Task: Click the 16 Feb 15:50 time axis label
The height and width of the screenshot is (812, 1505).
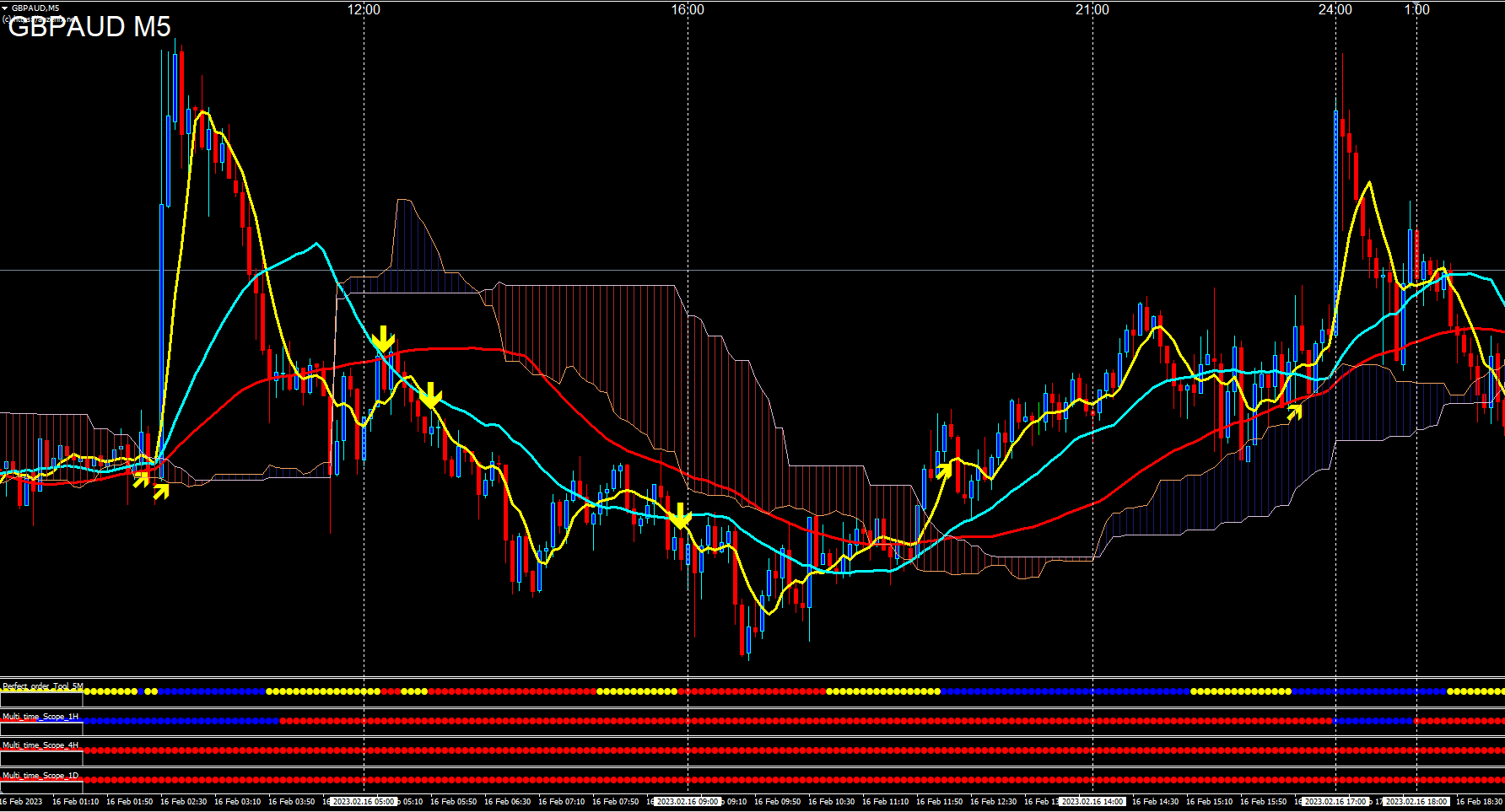Action: (1263, 802)
